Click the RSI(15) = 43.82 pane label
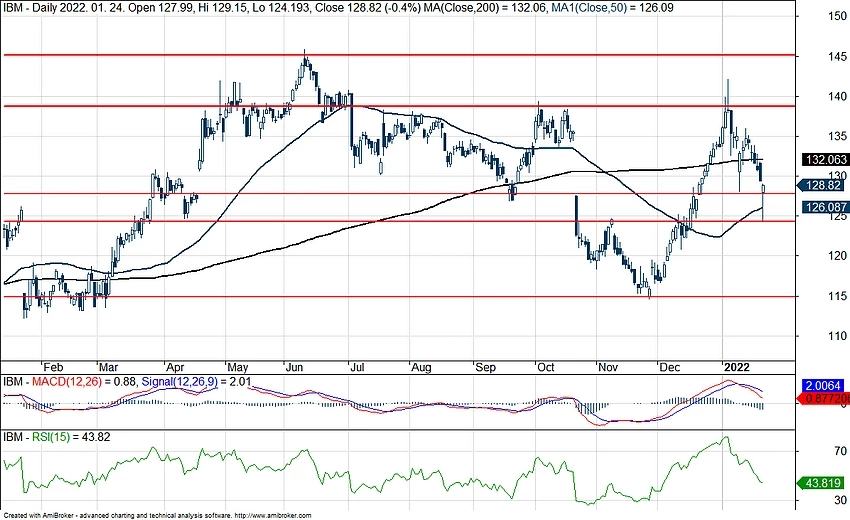The image size is (850, 520). tap(70, 436)
